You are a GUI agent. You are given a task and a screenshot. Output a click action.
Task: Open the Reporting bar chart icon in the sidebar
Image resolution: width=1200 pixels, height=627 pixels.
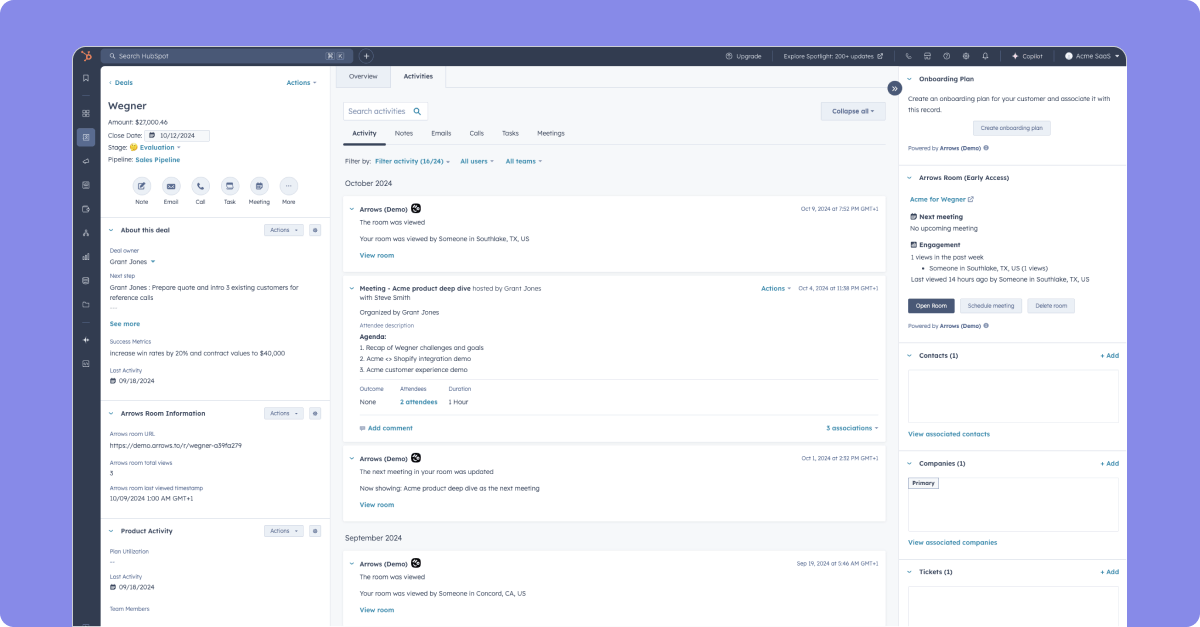point(86,256)
